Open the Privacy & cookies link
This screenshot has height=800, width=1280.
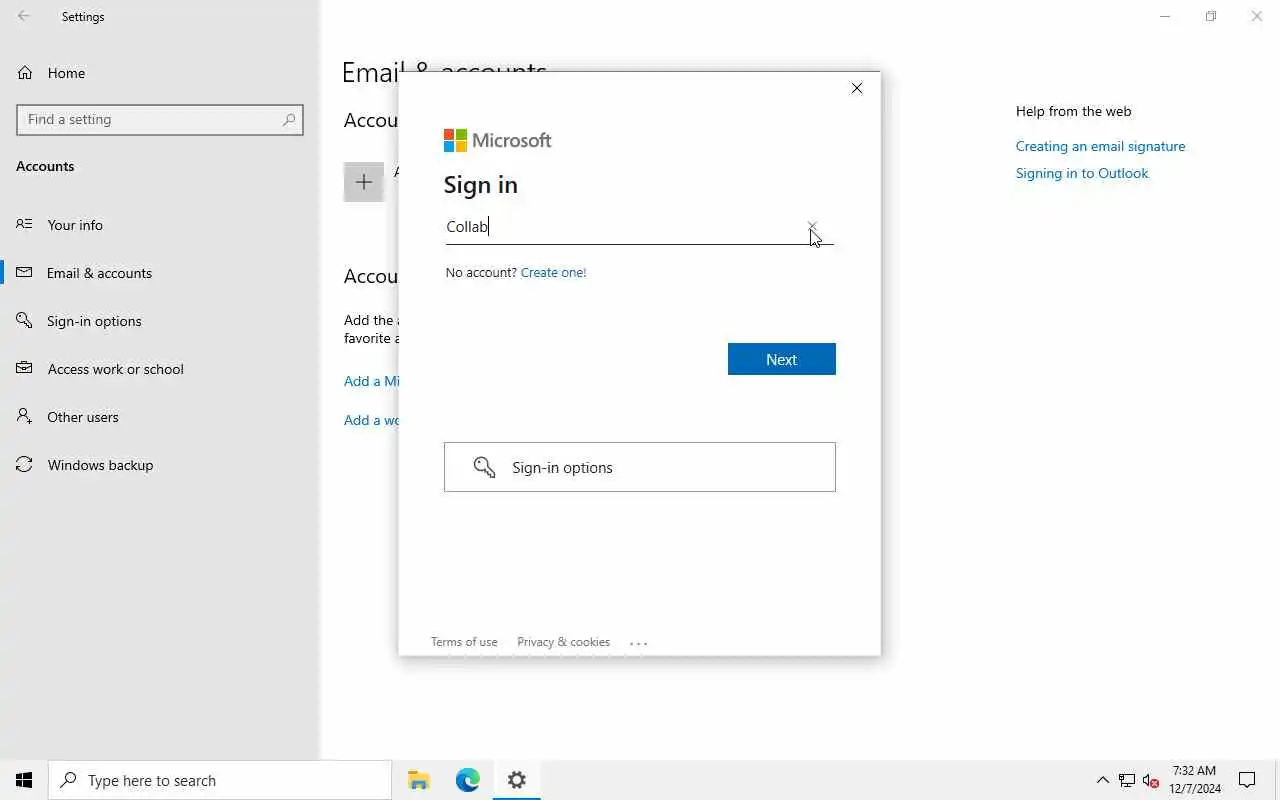pos(563,642)
